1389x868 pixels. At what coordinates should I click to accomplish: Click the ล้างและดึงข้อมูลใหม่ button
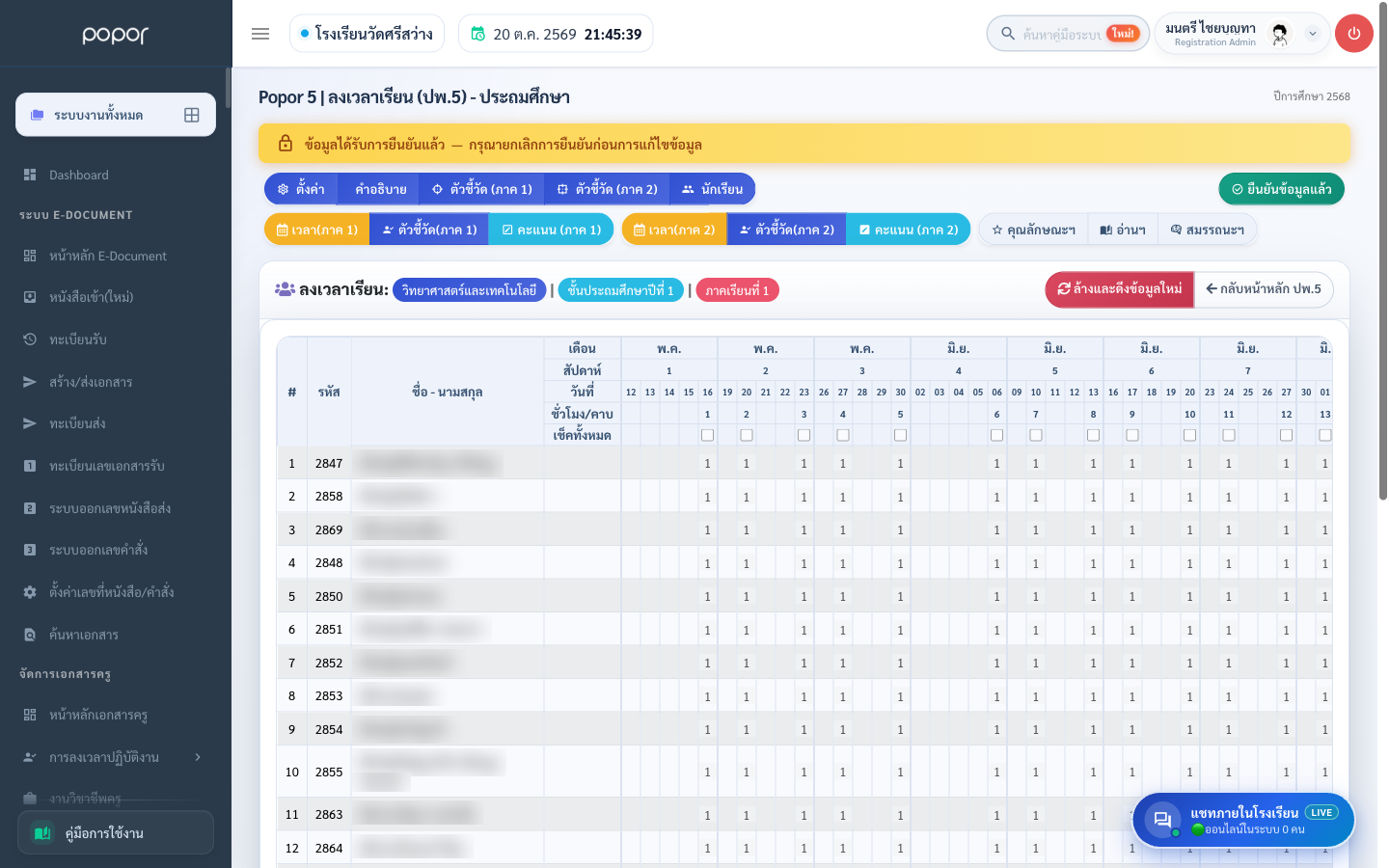tap(1120, 289)
